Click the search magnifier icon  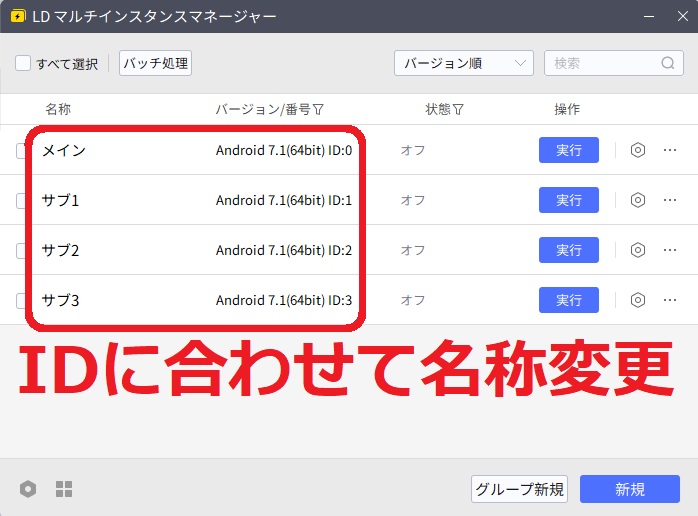click(x=668, y=63)
